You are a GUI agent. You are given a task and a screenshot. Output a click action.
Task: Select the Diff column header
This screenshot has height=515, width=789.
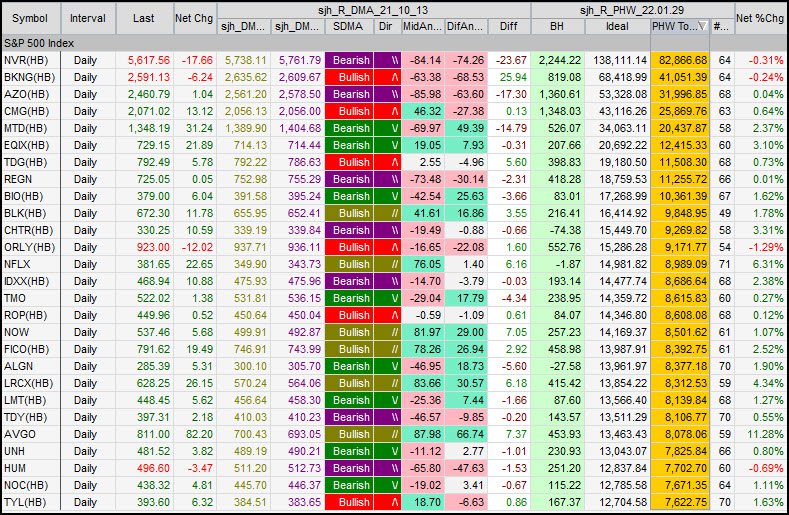point(509,26)
